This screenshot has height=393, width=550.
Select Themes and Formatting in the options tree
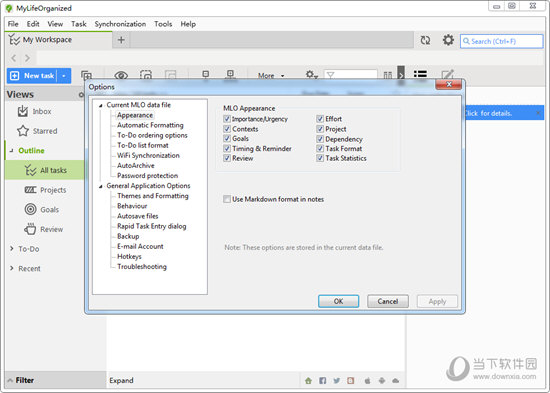[153, 196]
